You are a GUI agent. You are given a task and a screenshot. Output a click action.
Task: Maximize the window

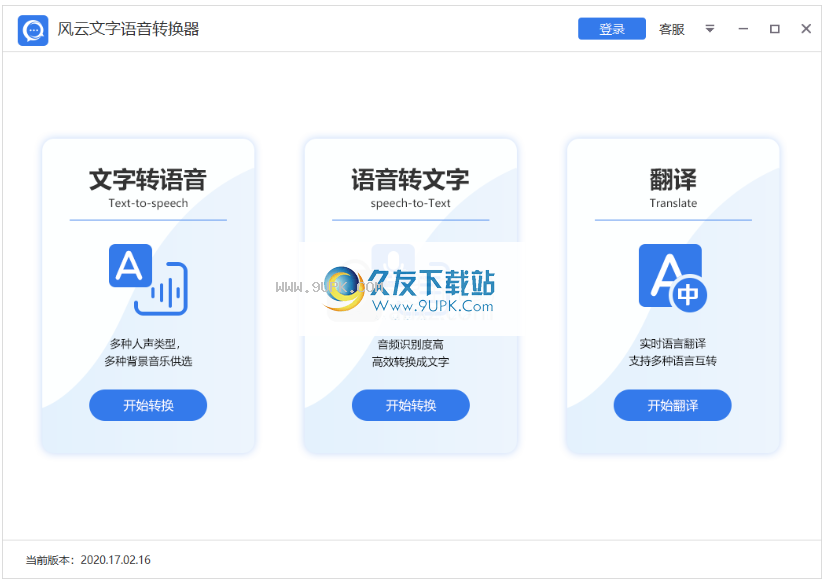[775, 29]
